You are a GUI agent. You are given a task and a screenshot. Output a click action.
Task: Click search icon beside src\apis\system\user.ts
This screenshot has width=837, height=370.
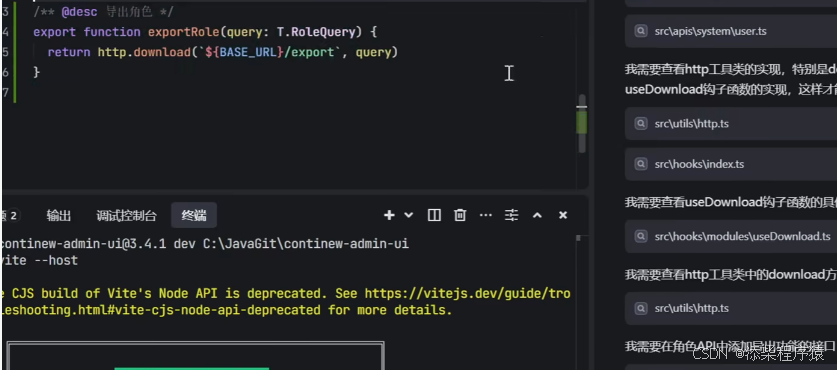(641, 31)
